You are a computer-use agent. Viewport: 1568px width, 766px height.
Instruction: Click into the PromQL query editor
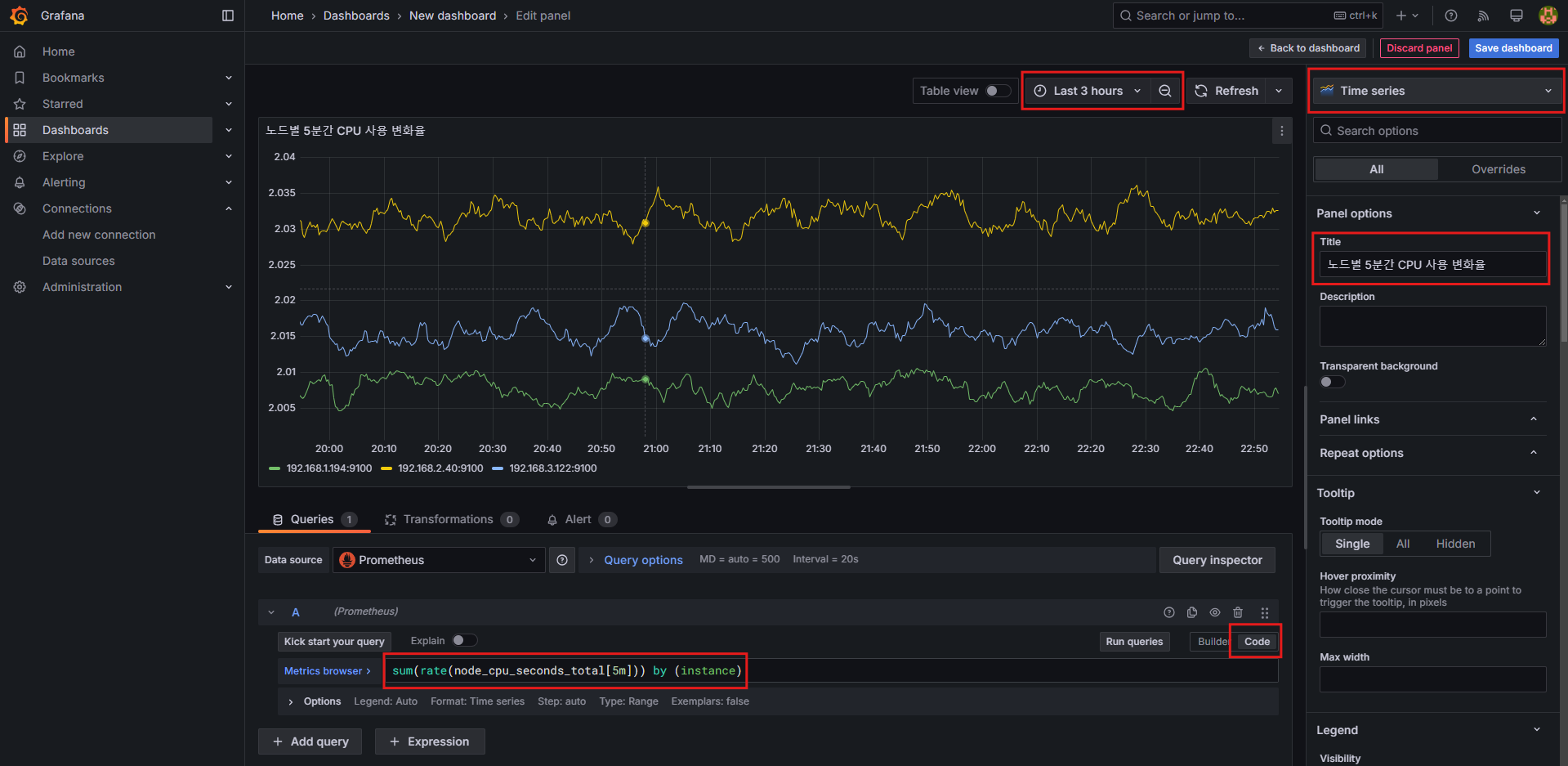click(x=830, y=670)
